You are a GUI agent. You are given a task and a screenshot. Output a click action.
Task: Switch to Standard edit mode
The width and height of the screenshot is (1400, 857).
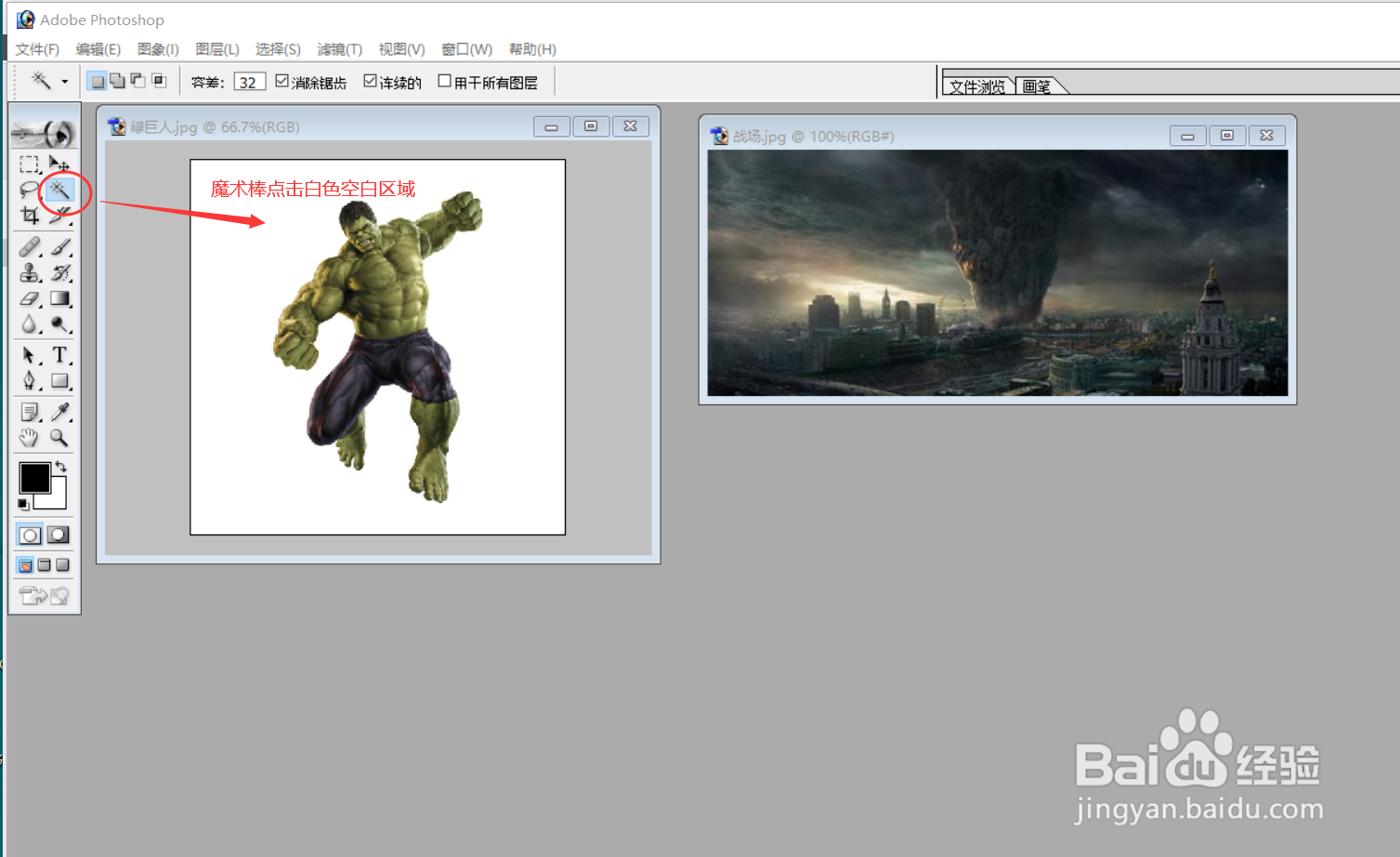click(x=30, y=535)
